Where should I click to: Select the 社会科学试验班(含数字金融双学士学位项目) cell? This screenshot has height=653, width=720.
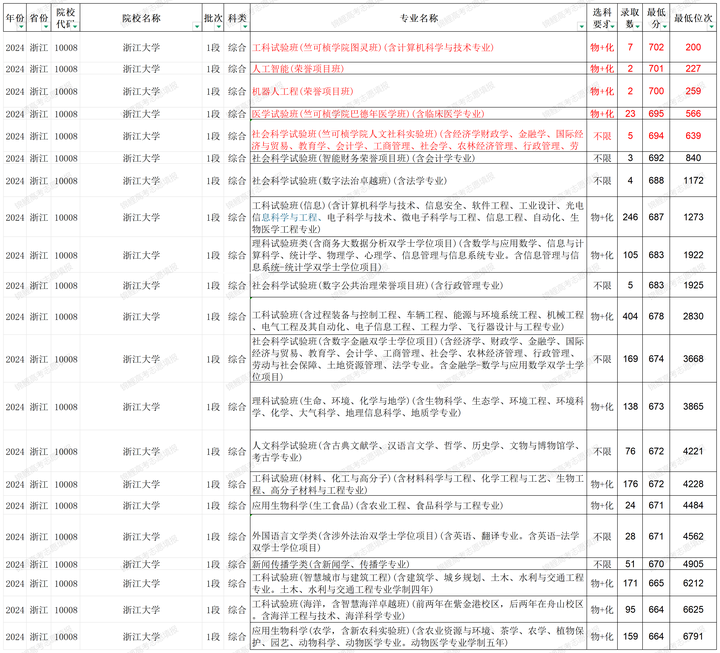418,359
